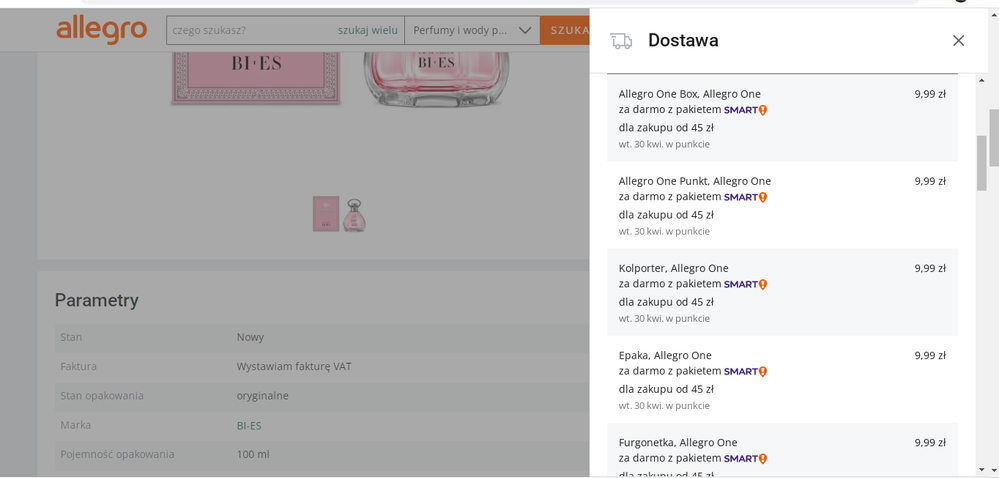The image size is (999, 478).
Task: Click the 'Parametry' heading
Action: 96,300
